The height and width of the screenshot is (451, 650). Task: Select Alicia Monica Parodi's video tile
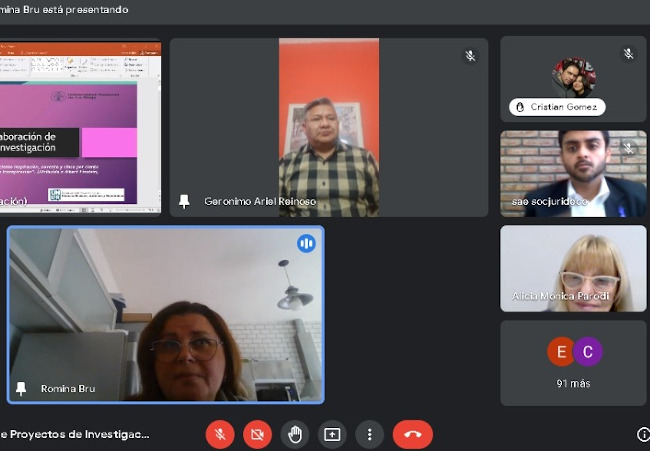pos(573,268)
